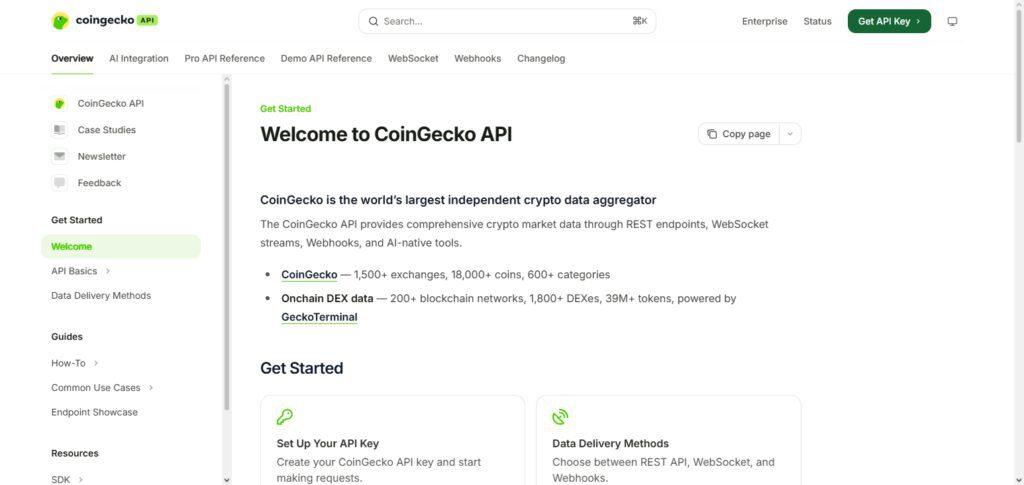The image size is (1024, 485).
Task: Click the Get Started section heading
Action: click(x=302, y=368)
